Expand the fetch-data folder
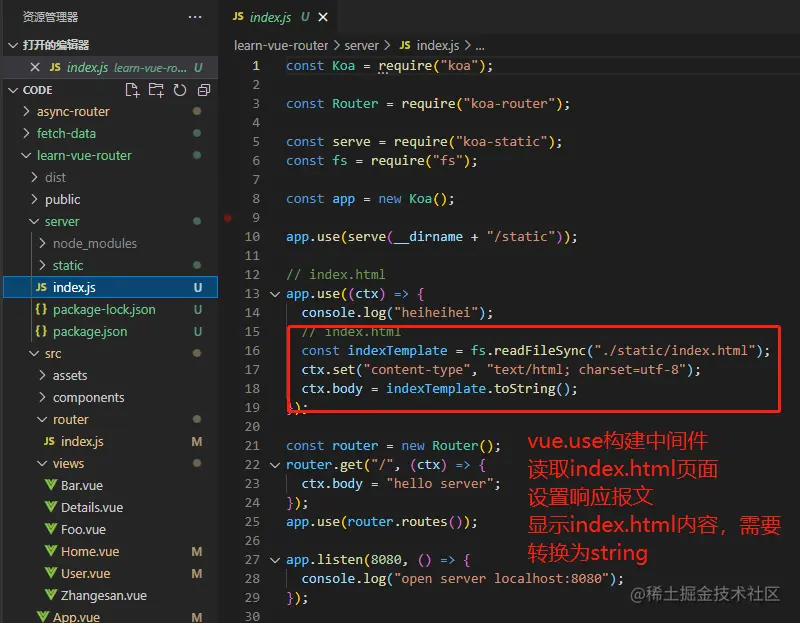The width and height of the screenshot is (800, 623). [27, 133]
